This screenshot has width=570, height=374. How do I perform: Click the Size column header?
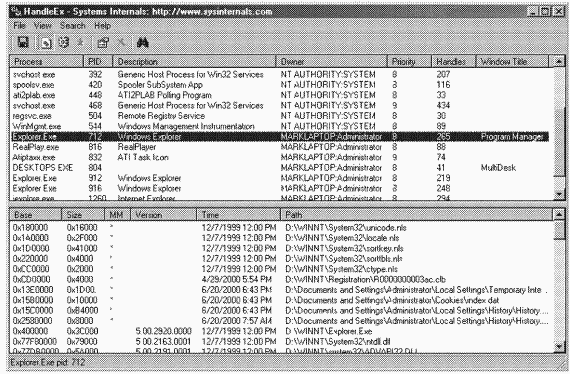click(83, 215)
